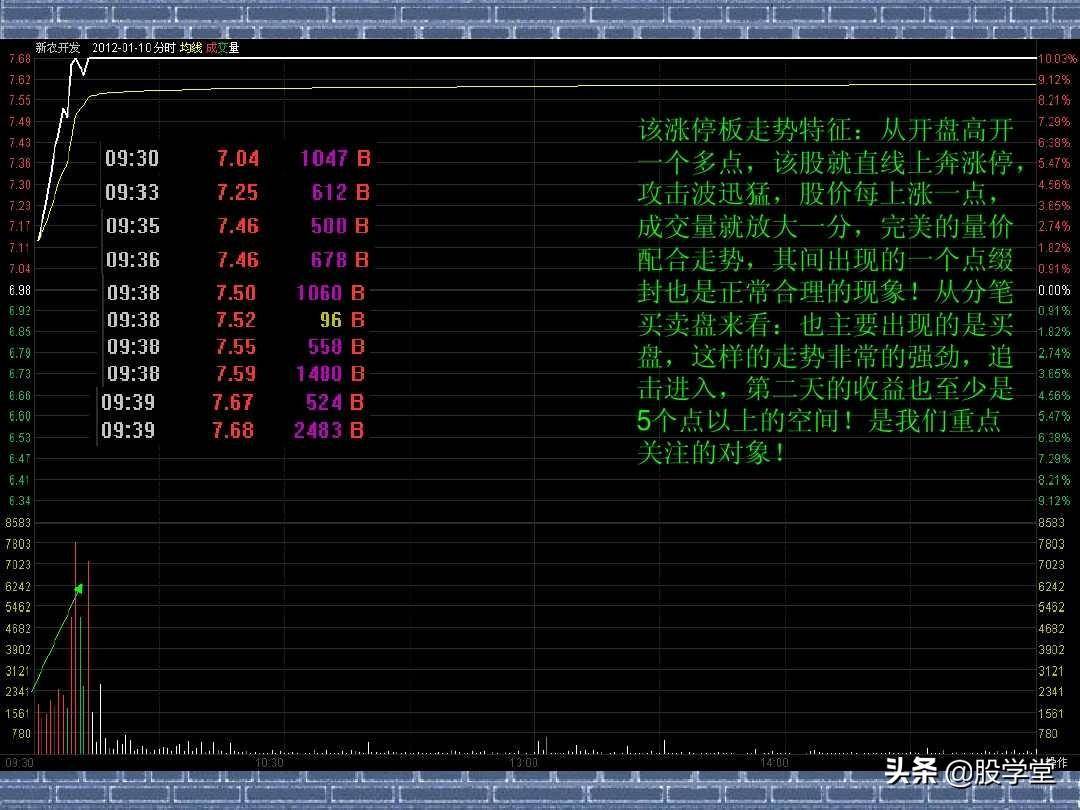Screen dimensions: 1080x810
Task: Select the 09:33 tick row time
Action: click(132, 192)
